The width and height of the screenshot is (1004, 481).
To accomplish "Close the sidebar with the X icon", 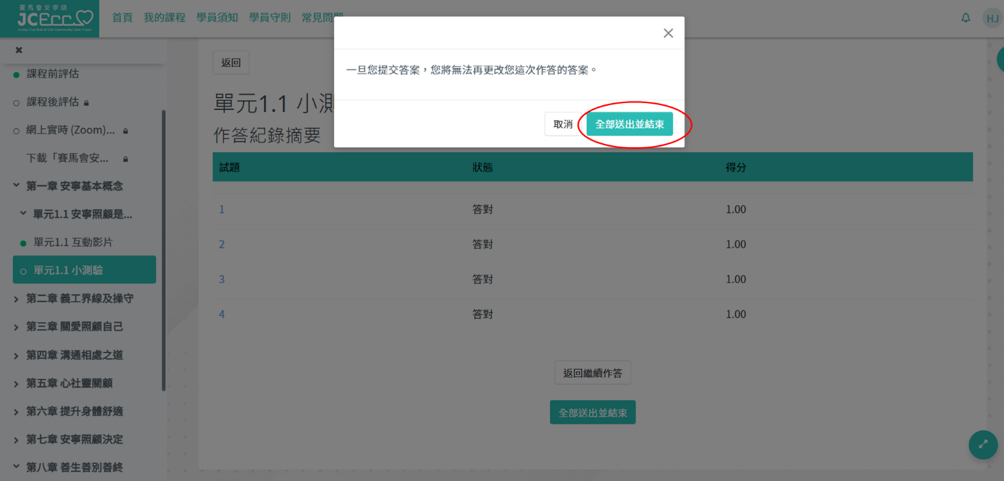I will point(18,50).
